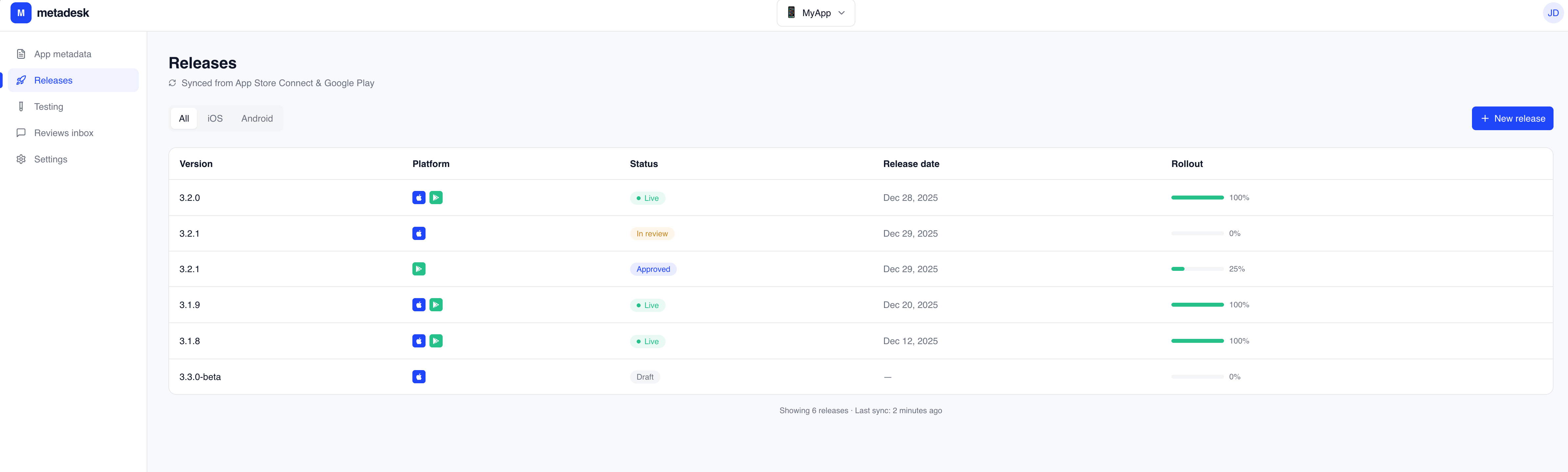The width and height of the screenshot is (1568, 472).
Task: Click the sync icon next to the sync message
Action: click(172, 83)
